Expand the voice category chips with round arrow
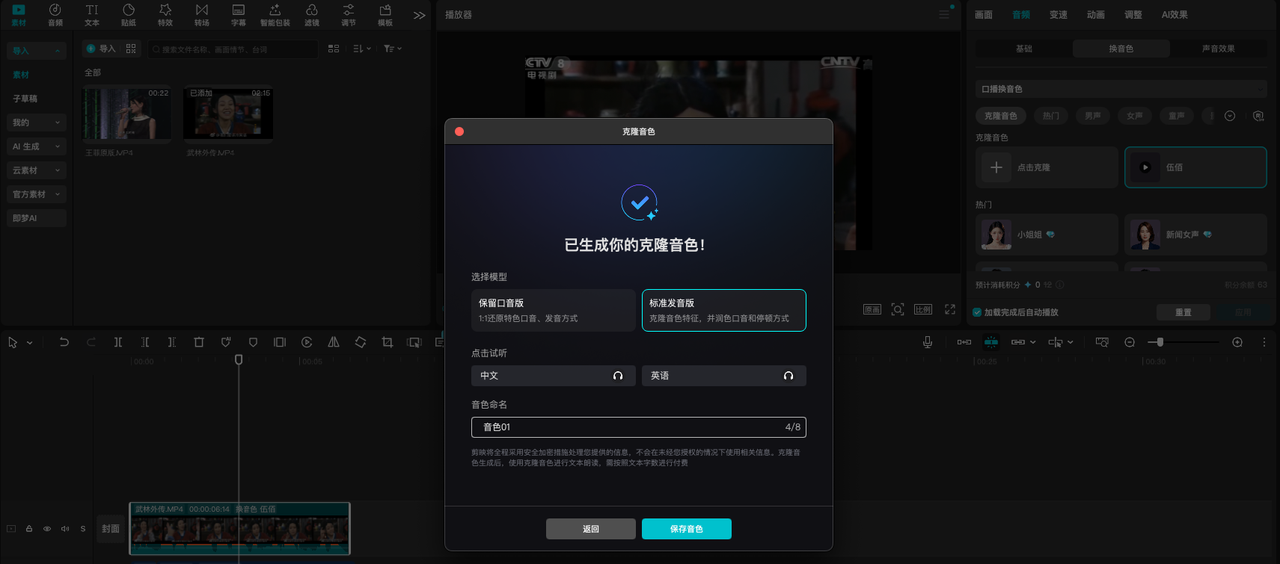Screen dimensions: 1280x564 [x=1230, y=116]
